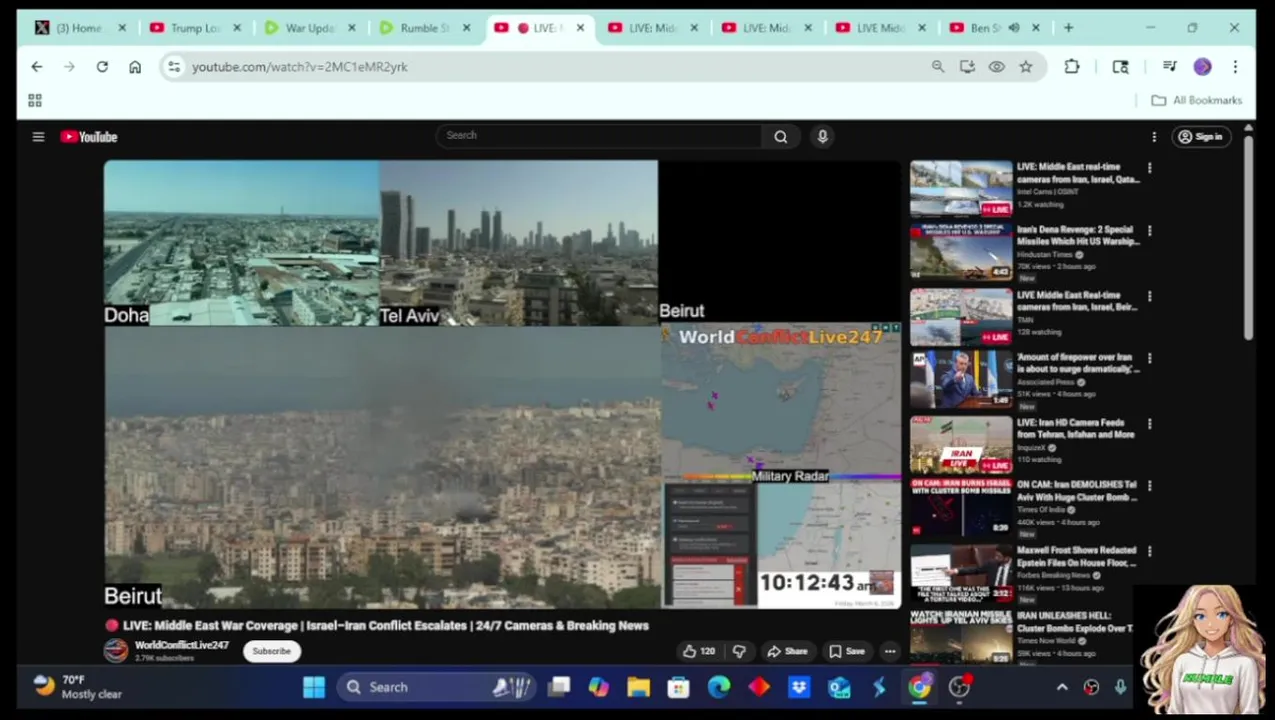Click the Sign in button

pos(1201,137)
